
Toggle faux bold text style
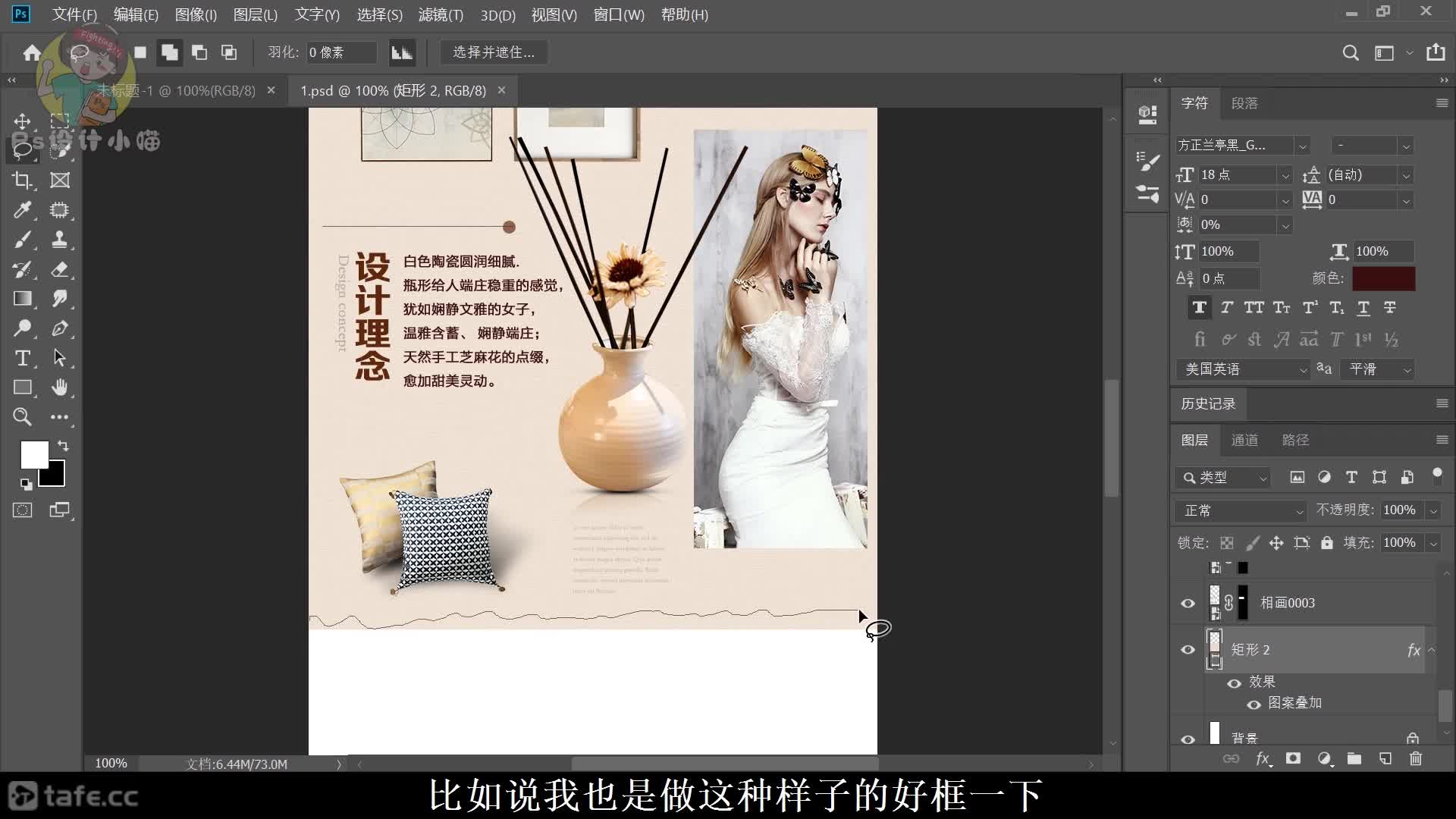[x=1199, y=308]
